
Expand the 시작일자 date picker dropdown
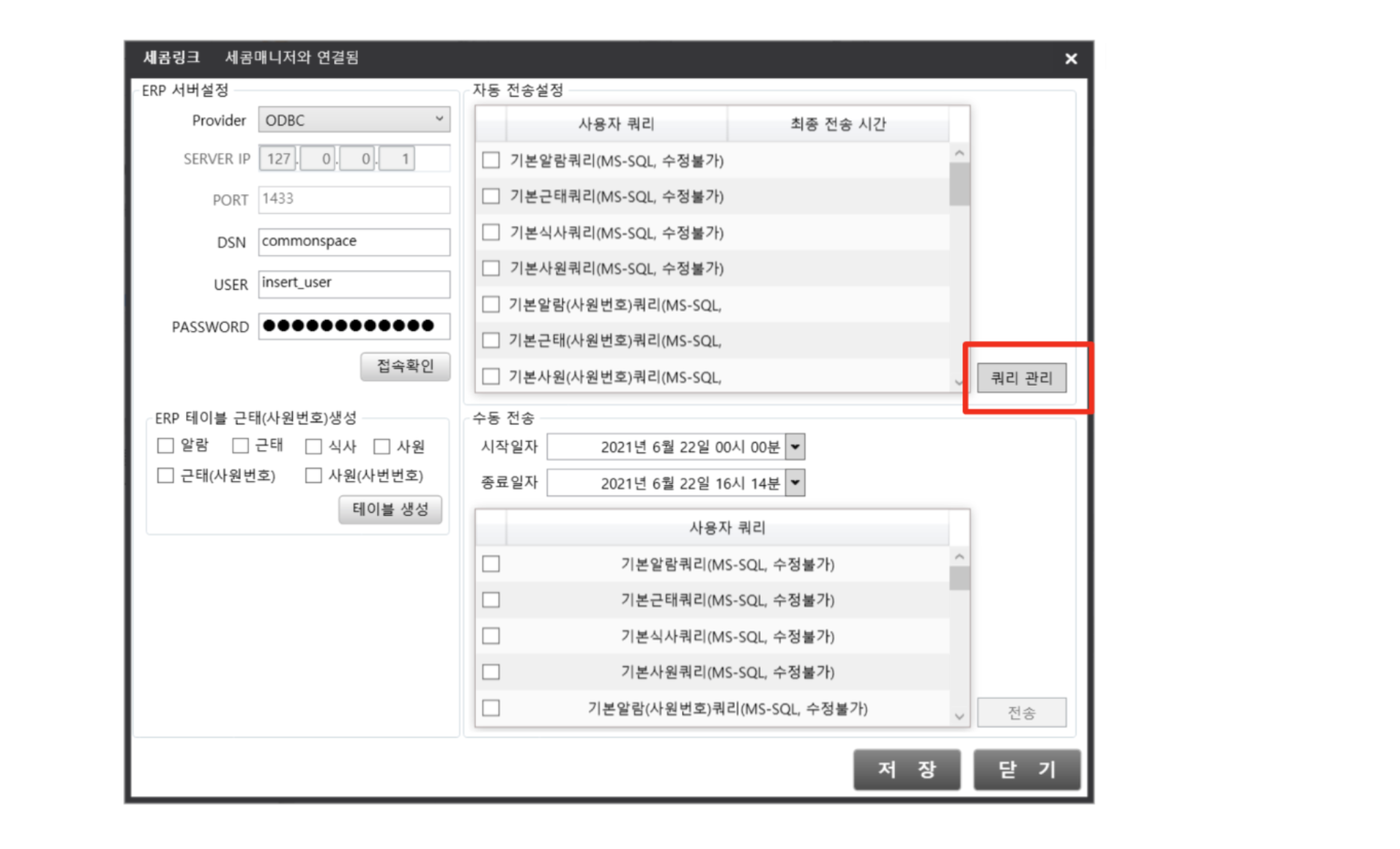pos(796,447)
